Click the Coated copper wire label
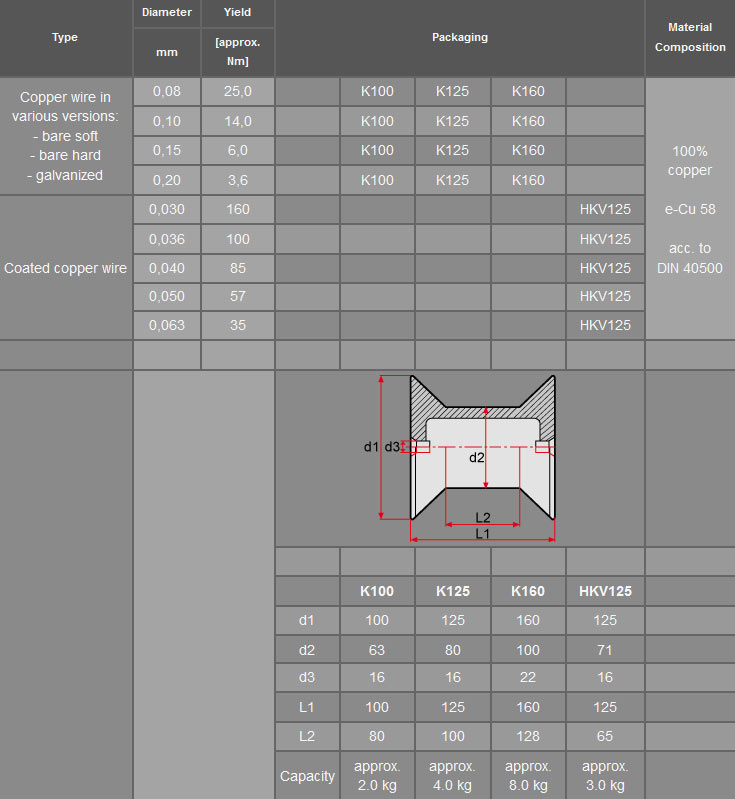Viewport: 735px width, 799px height. pyautogui.click(x=65, y=268)
